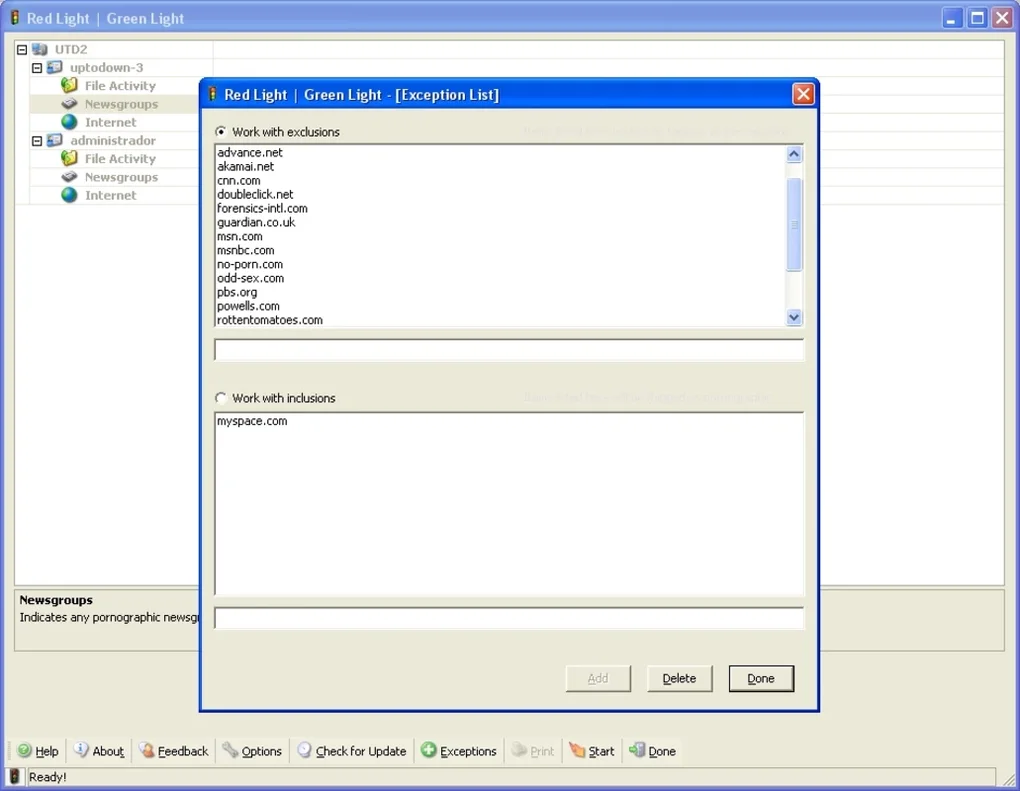Image resolution: width=1020 pixels, height=791 pixels.
Task: Click the uptodown-3 user icon
Action: pos(55,68)
